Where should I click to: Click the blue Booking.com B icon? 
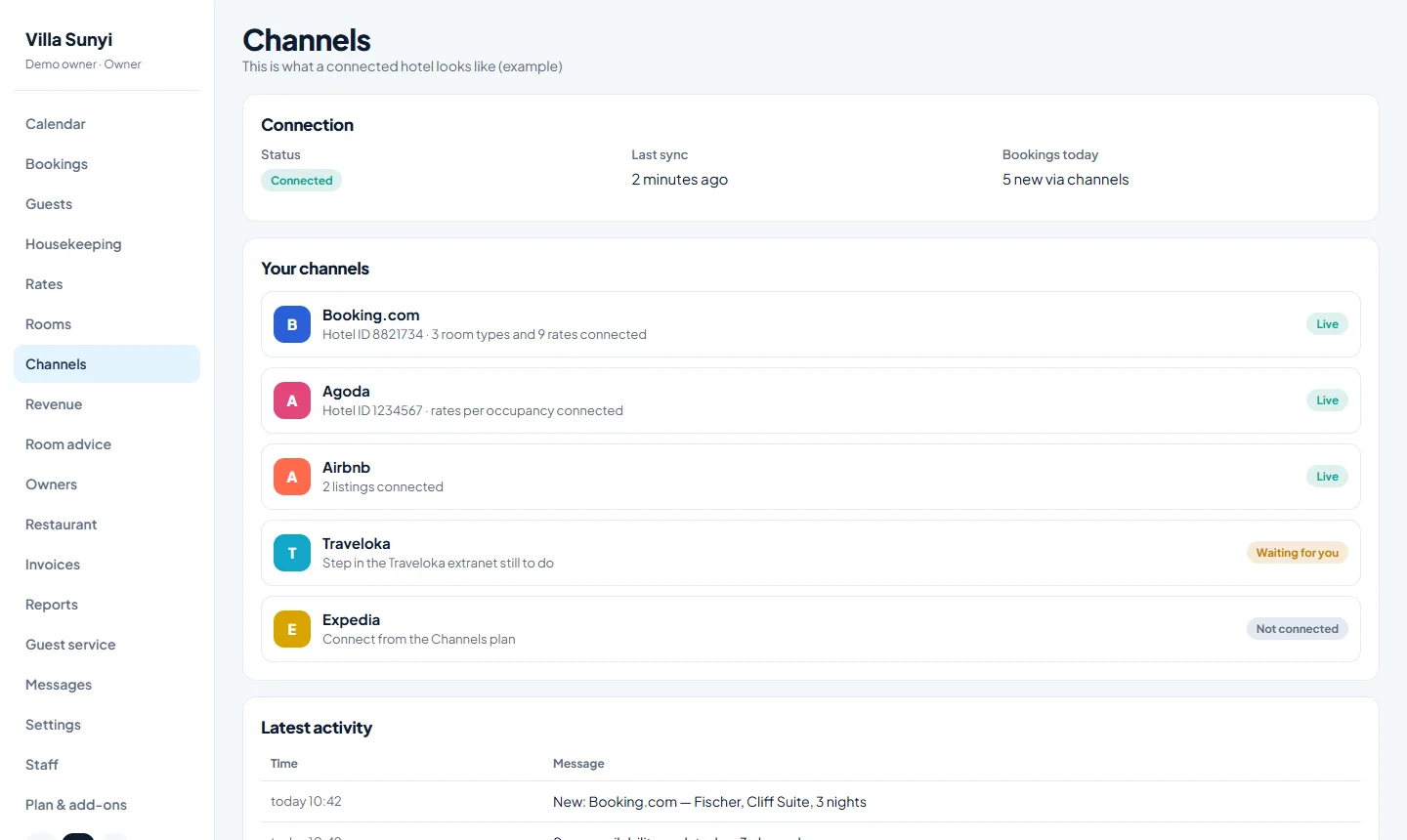(292, 324)
